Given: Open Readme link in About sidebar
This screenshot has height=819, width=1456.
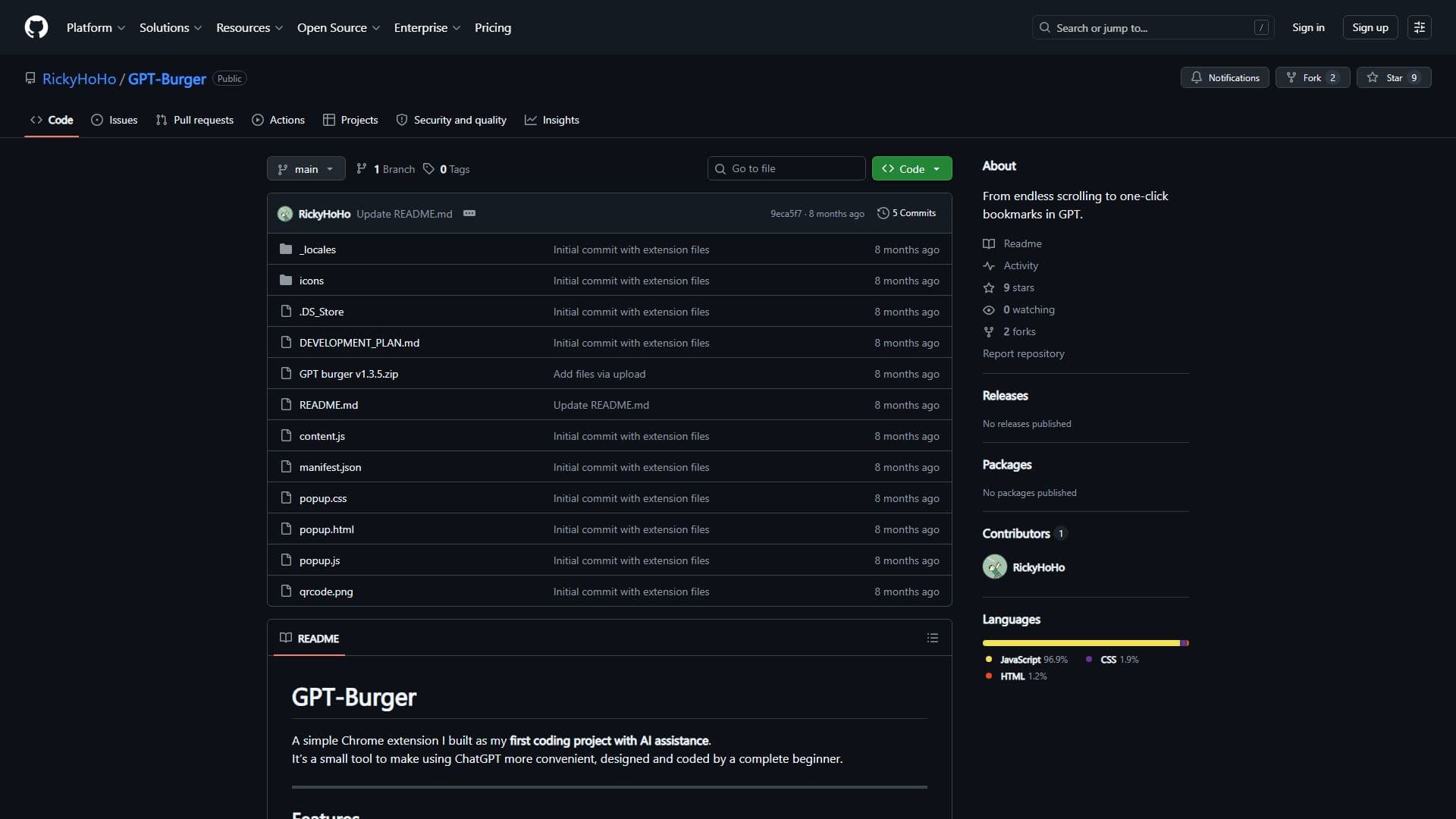Looking at the screenshot, I should pyautogui.click(x=1013, y=243).
